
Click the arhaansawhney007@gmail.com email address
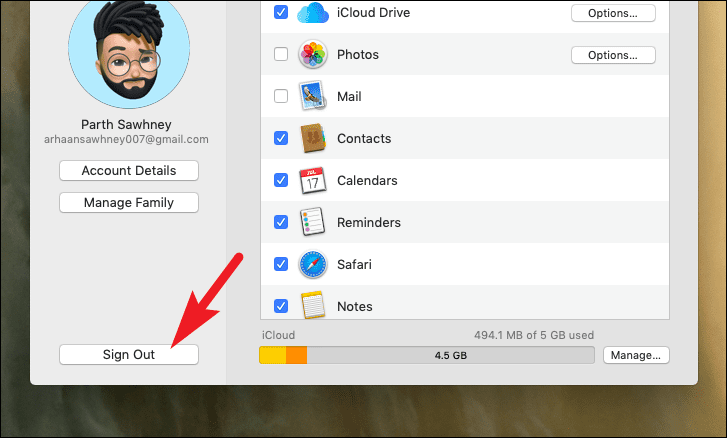coord(126,140)
